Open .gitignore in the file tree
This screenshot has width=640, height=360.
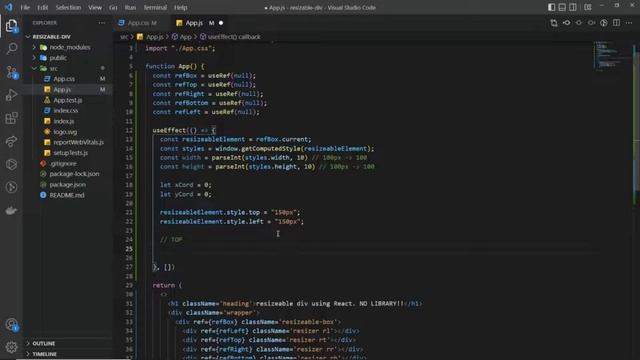63,163
